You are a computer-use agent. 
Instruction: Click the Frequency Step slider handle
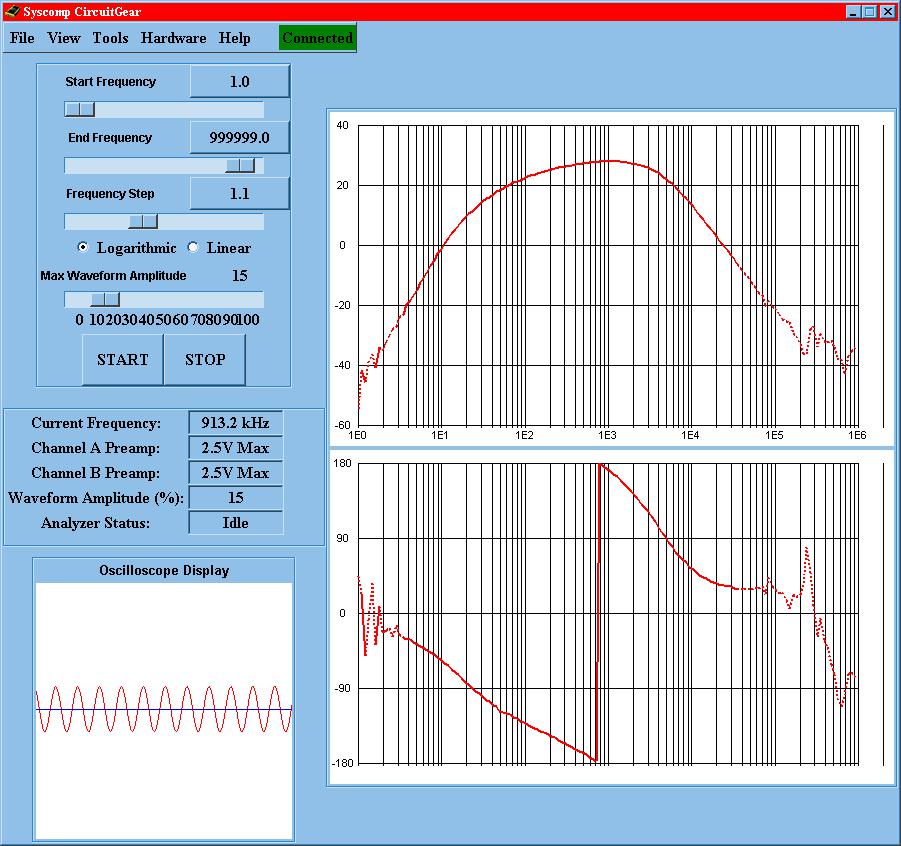143,221
